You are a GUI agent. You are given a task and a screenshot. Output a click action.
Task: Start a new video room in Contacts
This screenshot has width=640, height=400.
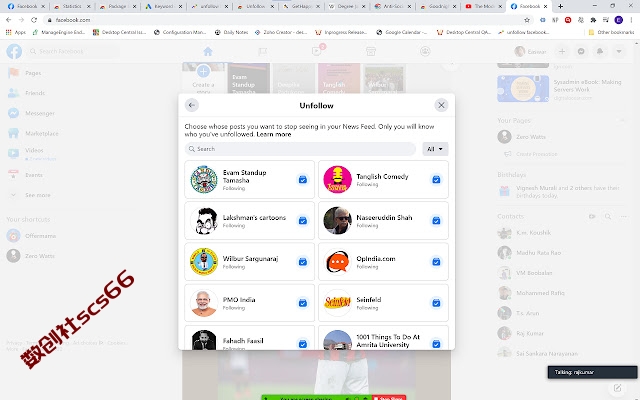[592, 216]
